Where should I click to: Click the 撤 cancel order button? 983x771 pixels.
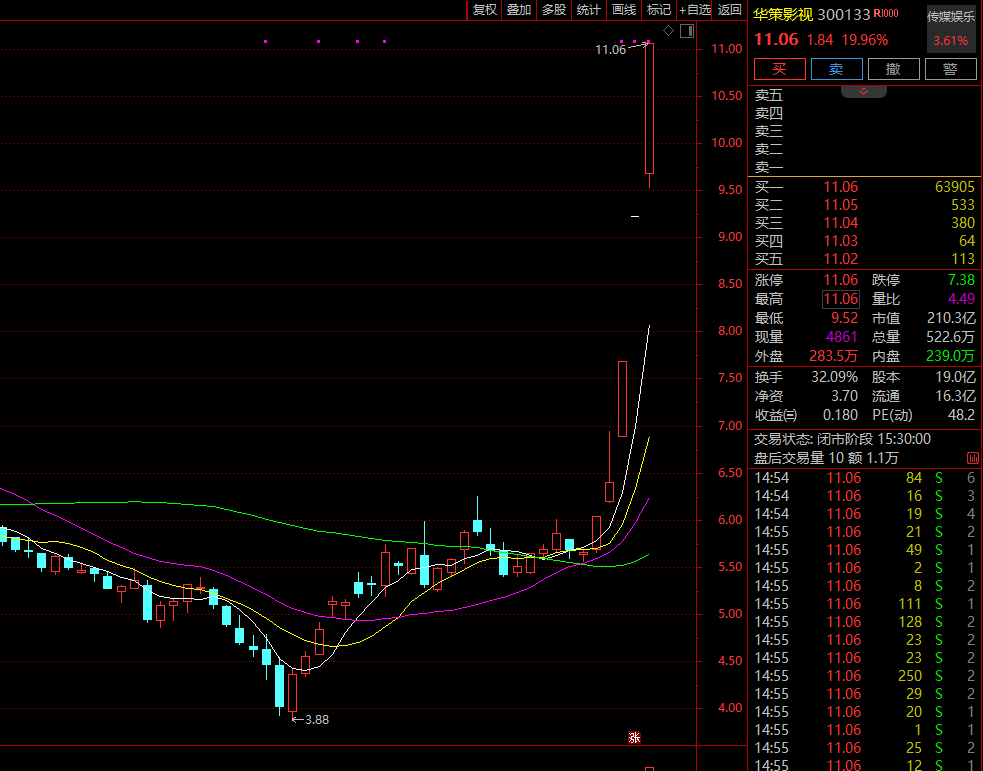(x=893, y=69)
